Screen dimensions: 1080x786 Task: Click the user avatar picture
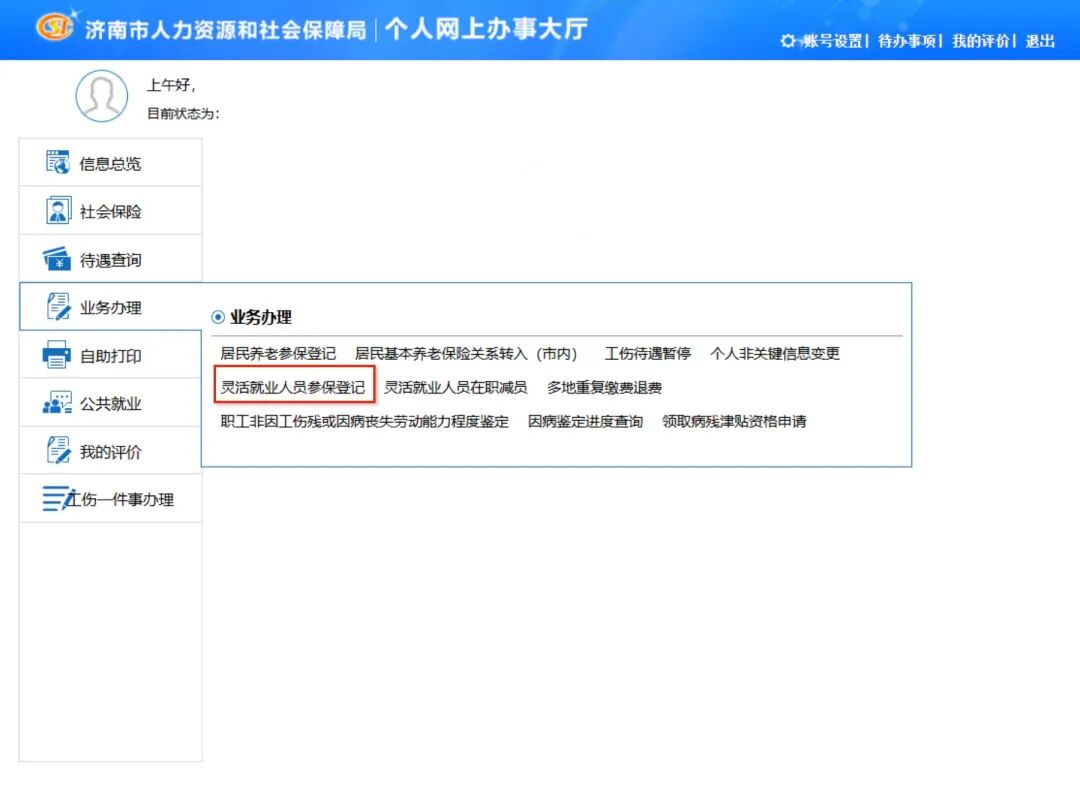click(102, 96)
